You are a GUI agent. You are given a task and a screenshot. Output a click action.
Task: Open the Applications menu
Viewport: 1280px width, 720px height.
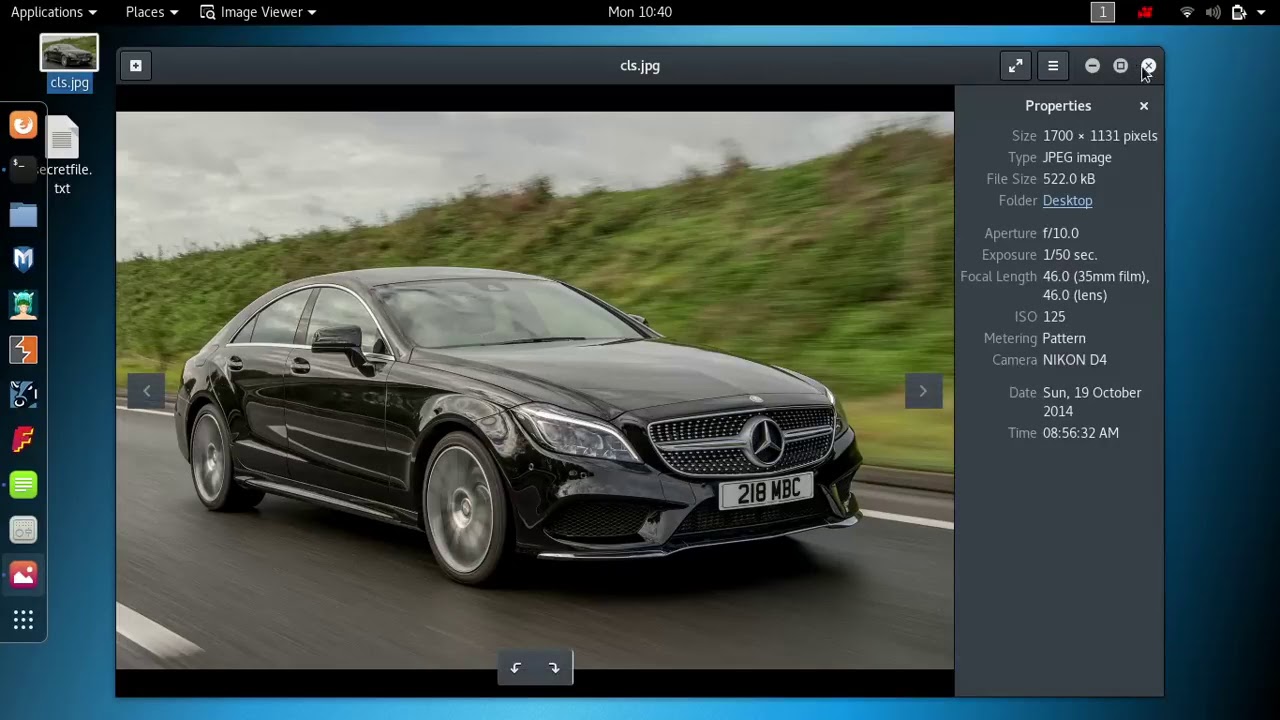click(x=54, y=12)
